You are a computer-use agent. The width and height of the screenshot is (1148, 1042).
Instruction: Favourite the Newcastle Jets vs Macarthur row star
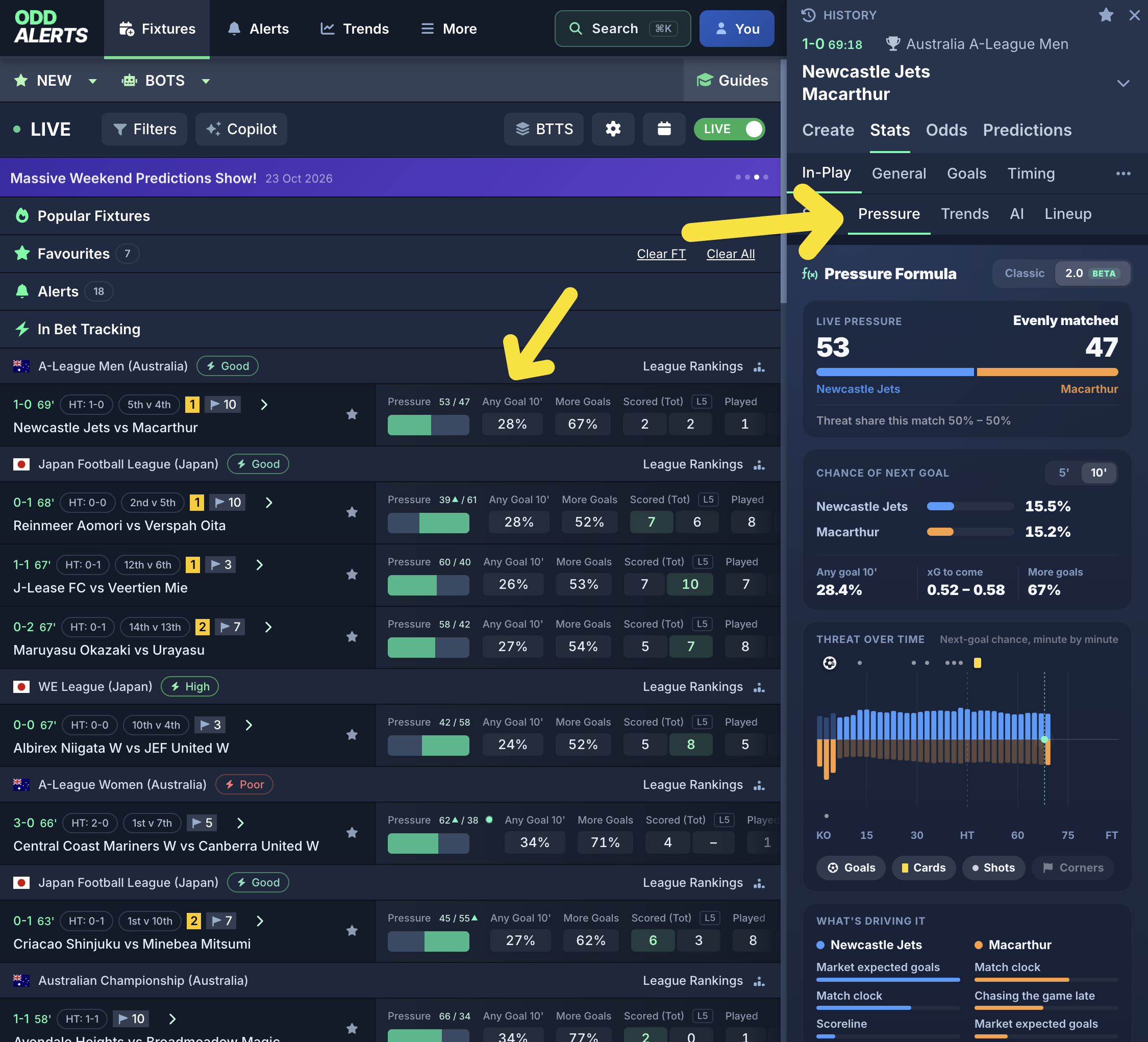pos(352,414)
